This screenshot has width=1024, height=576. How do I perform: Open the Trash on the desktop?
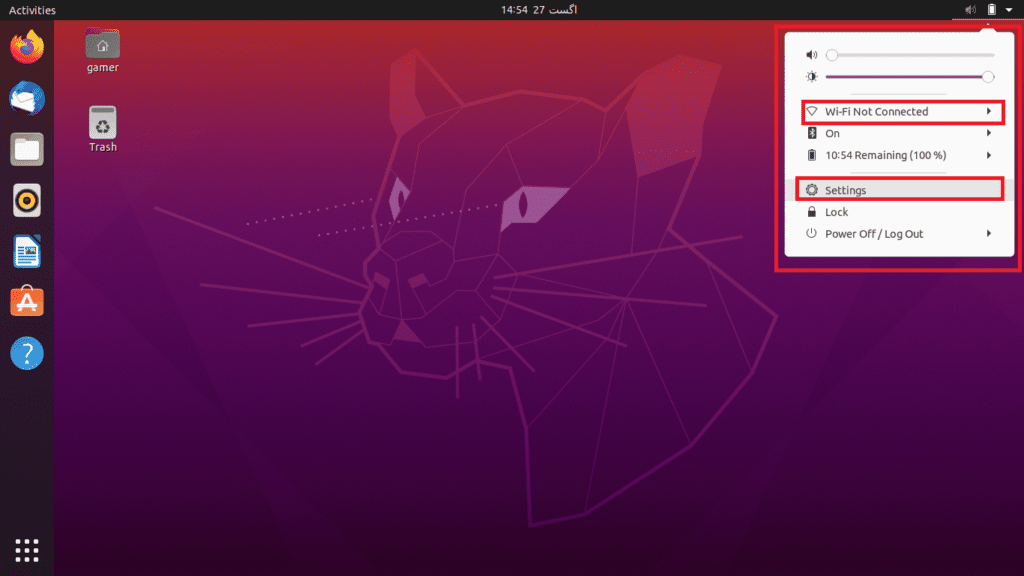[x=101, y=123]
